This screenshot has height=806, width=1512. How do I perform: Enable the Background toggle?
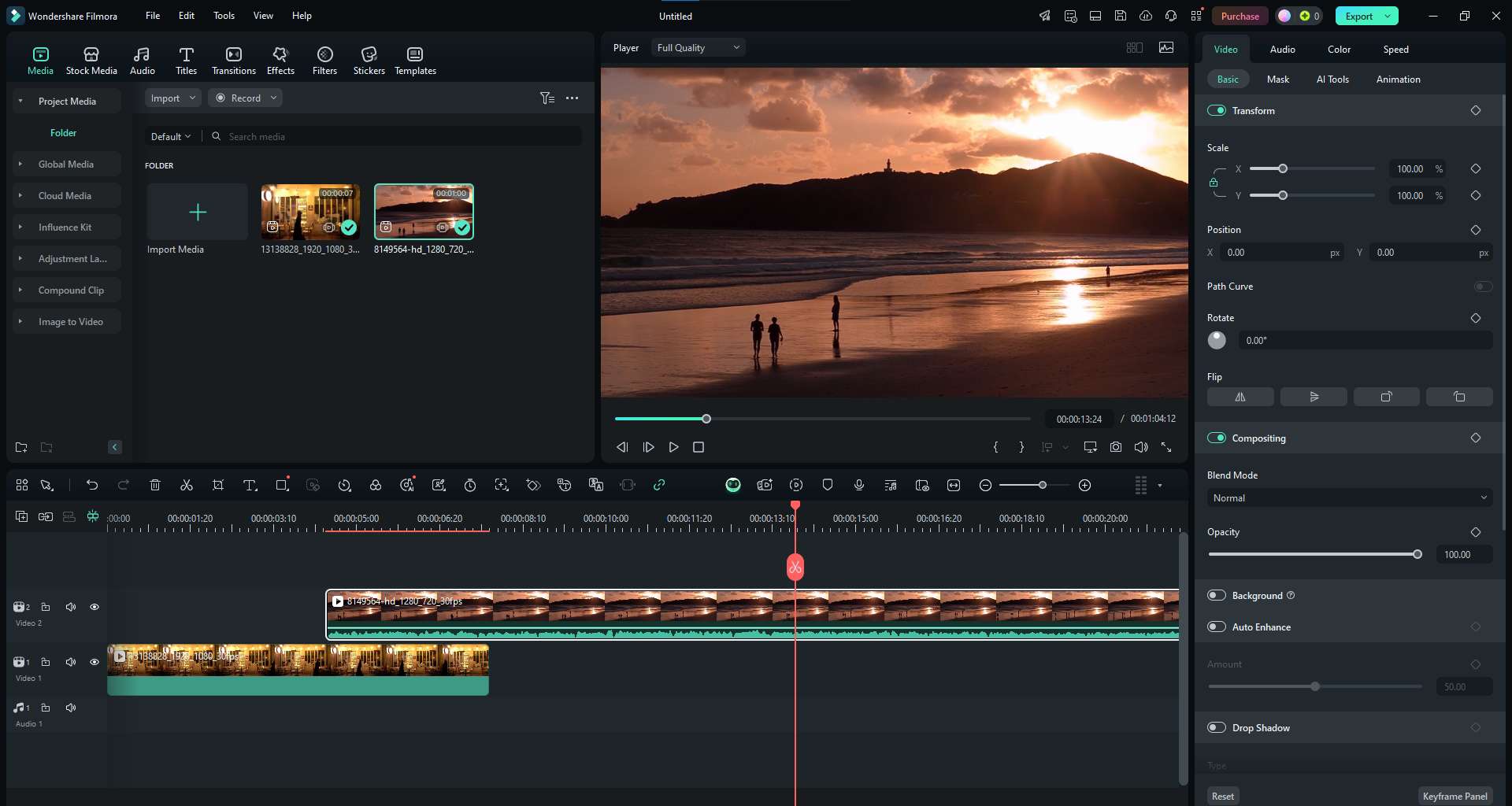(1217, 595)
